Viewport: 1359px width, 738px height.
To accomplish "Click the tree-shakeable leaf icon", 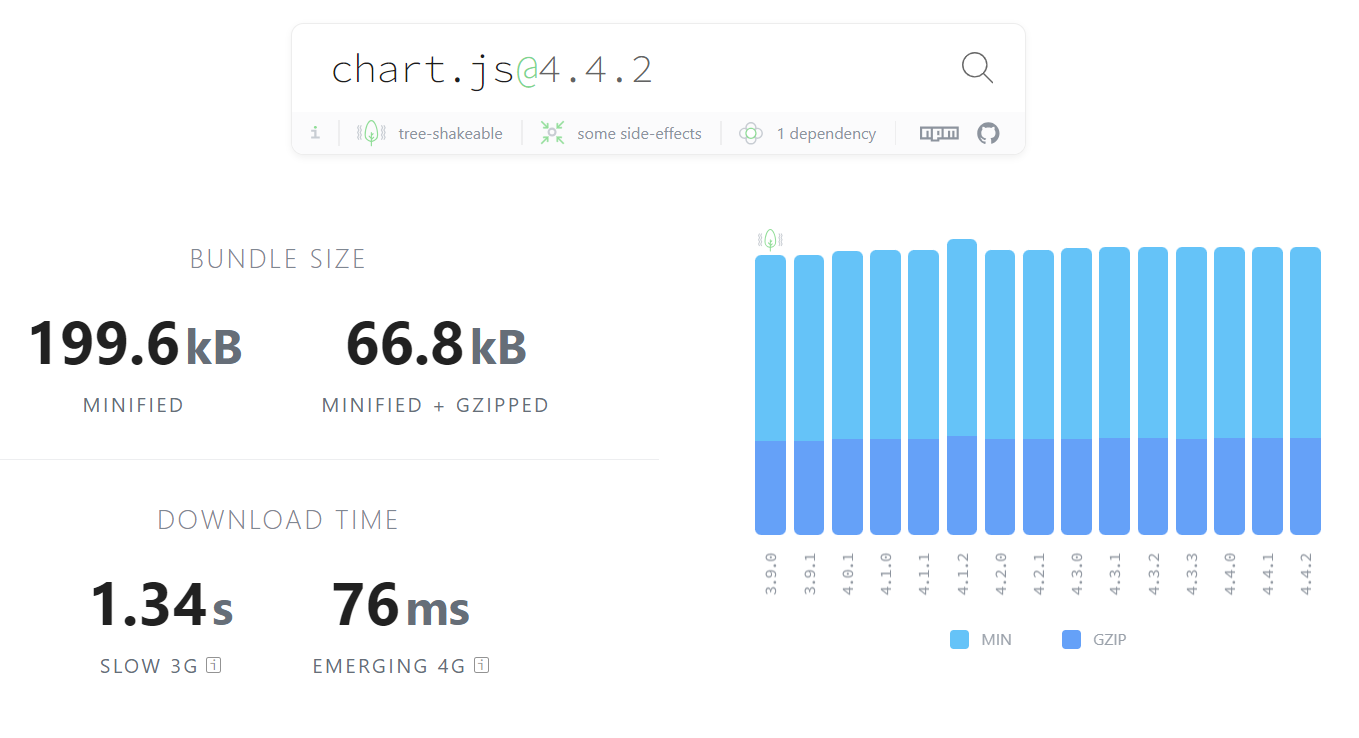I will (x=371, y=133).
